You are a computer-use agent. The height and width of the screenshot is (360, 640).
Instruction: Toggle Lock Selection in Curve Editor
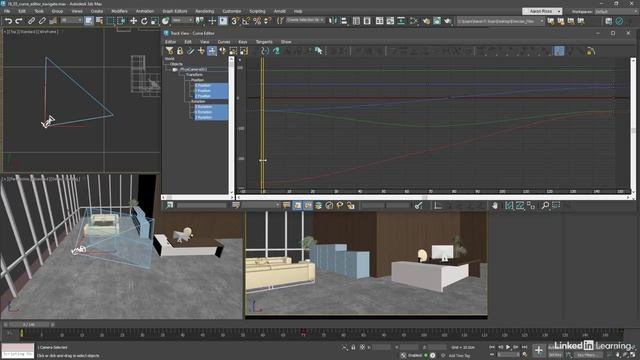180,51
